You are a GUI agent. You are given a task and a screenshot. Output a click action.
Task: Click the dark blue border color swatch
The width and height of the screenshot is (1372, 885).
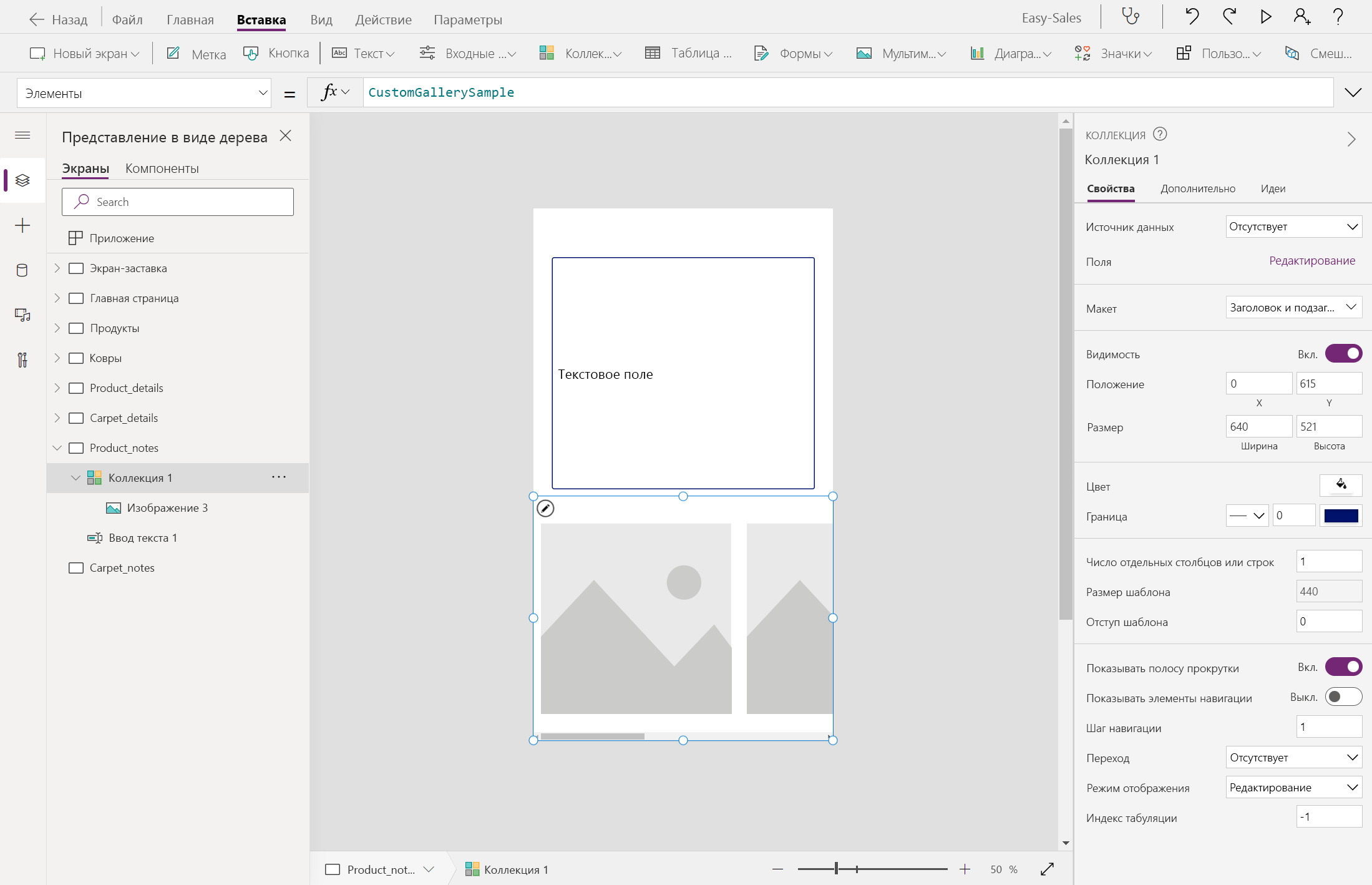point(1340,516)
